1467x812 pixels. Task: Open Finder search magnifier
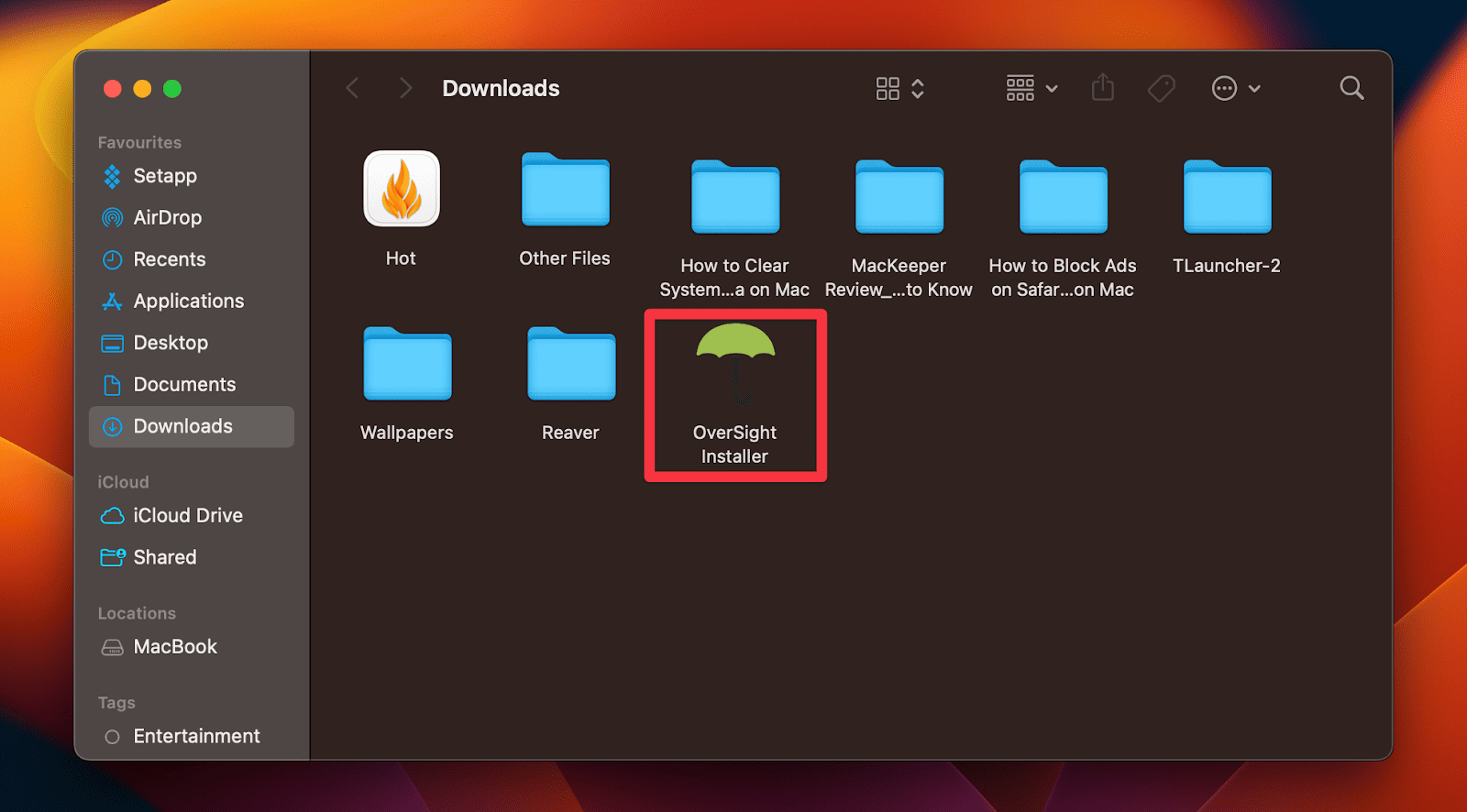(1351, 88)
